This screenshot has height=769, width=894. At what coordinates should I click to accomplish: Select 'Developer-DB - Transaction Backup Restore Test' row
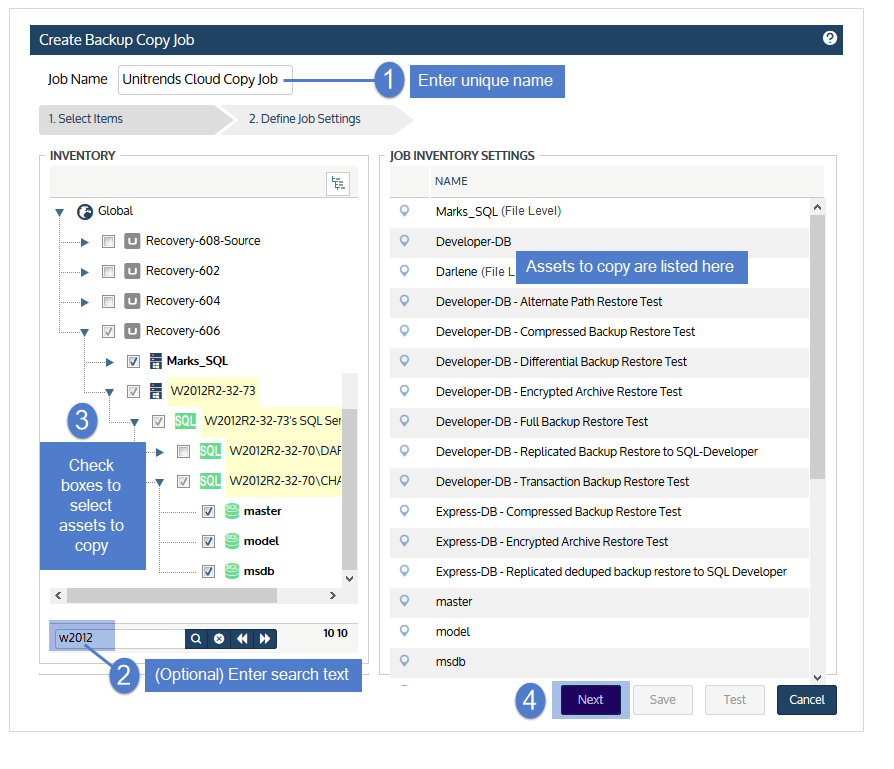[599, 482]
